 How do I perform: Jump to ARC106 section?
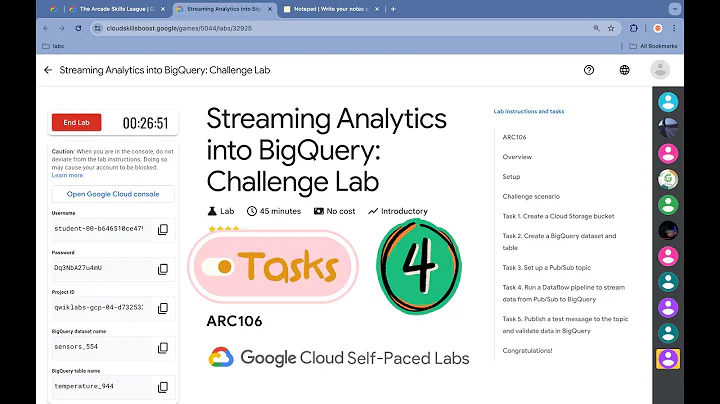point(514,137)
